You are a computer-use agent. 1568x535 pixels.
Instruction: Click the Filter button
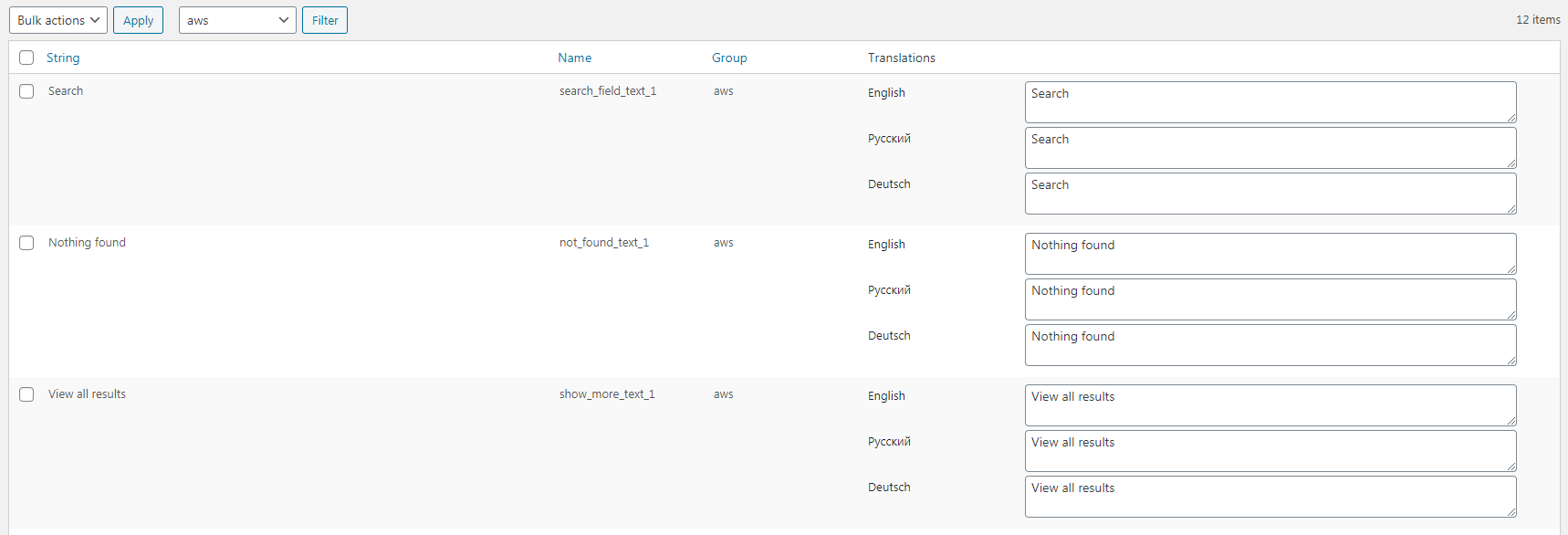(x=325, y=20)
